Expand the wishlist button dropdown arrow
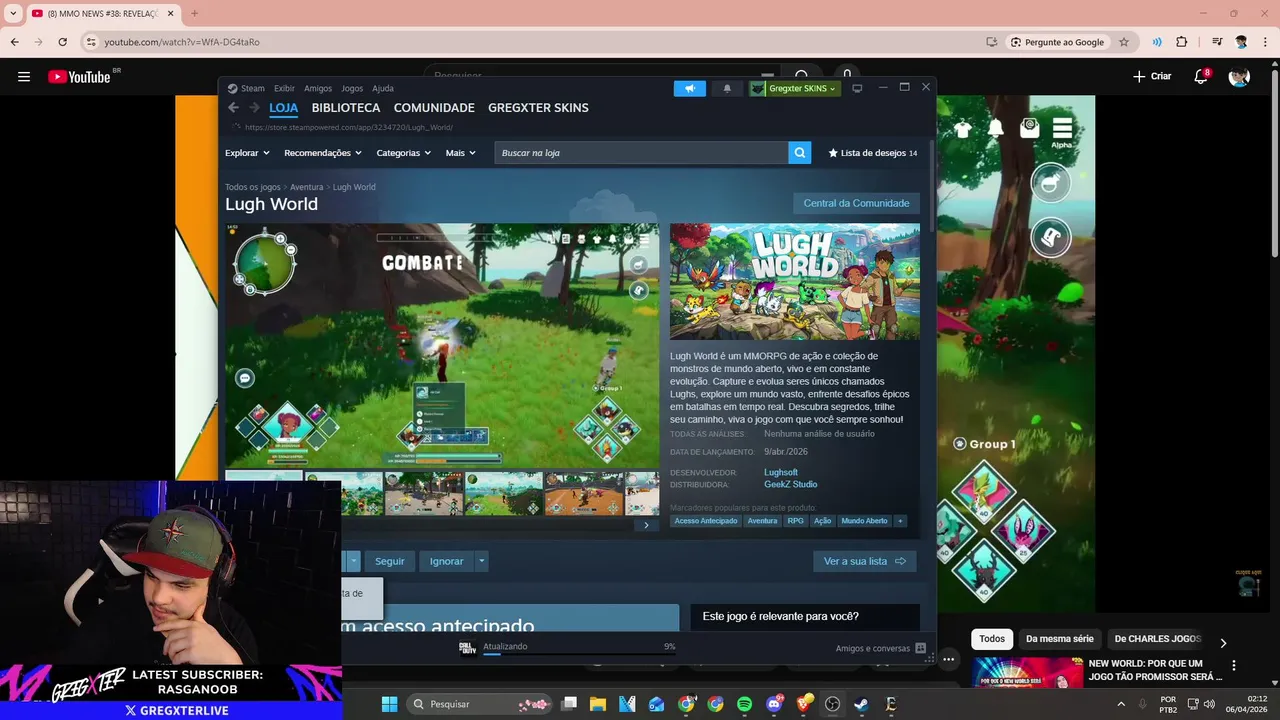1280x720 pixels. [x=353, y=561]
